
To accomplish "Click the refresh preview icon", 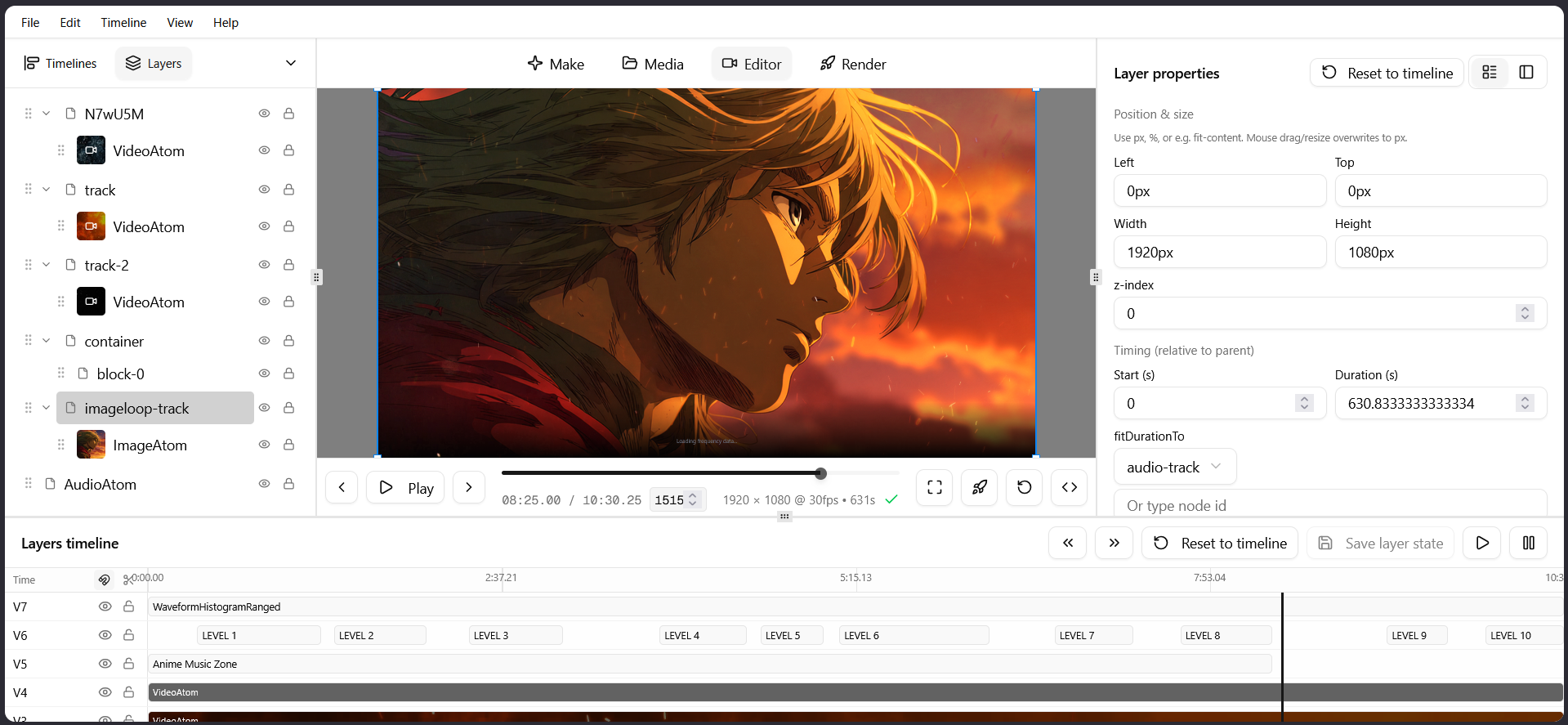I will coord(1025,487).
